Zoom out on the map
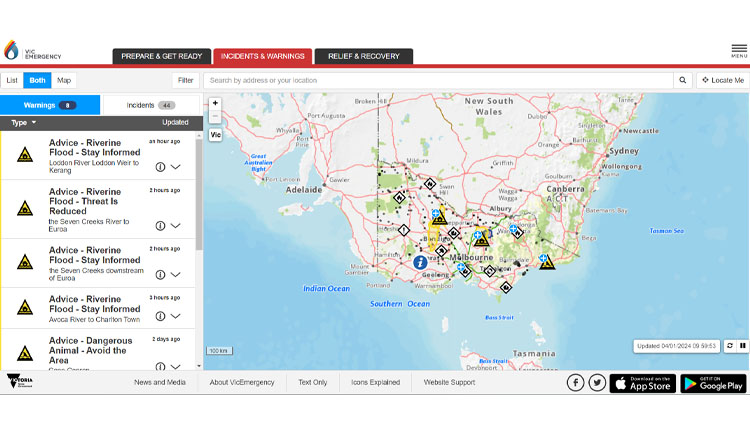The image size is (750, 430). 215,116
